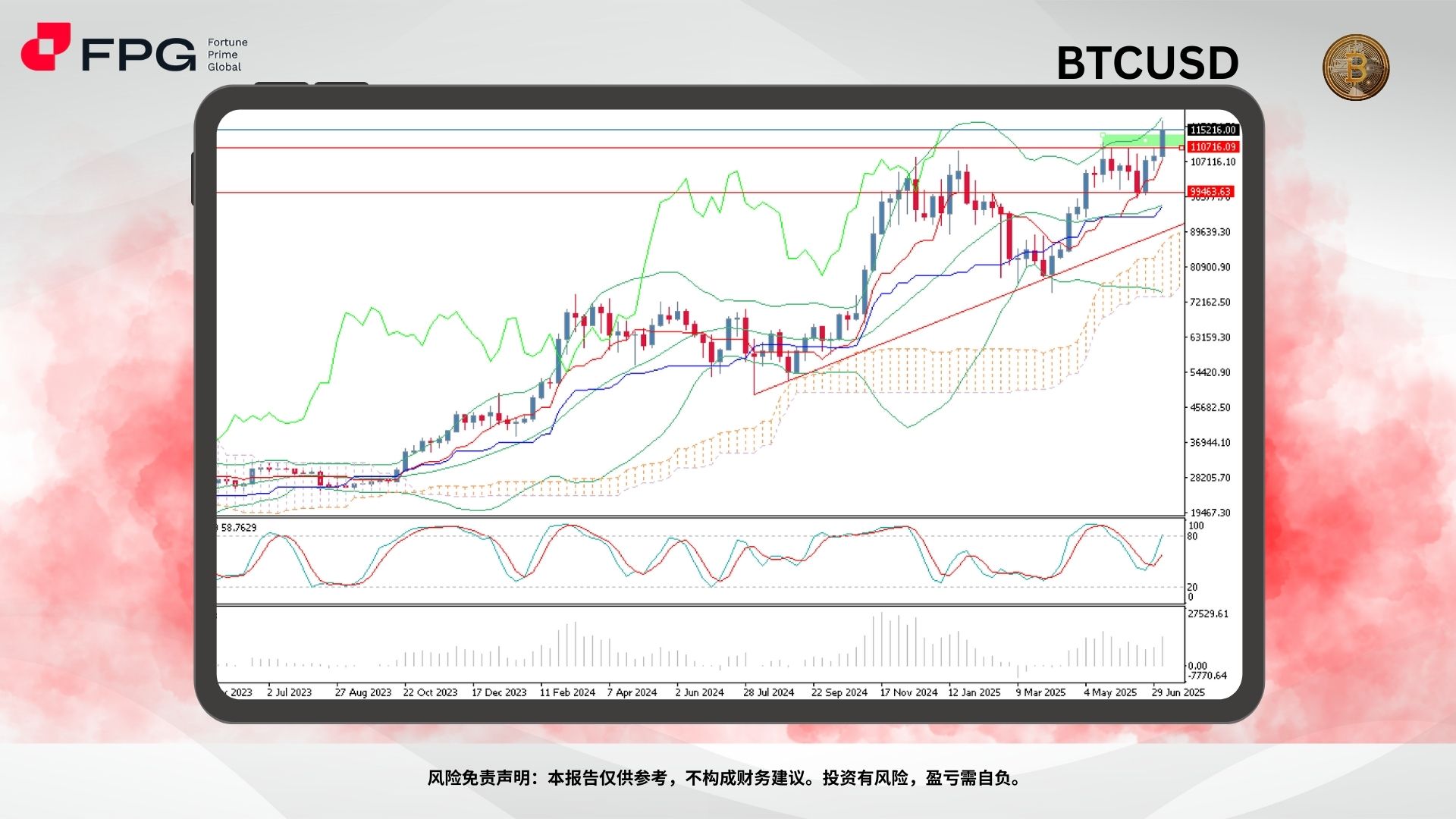Click the 11 Feb 2024 date label

[x=566, y=692]
